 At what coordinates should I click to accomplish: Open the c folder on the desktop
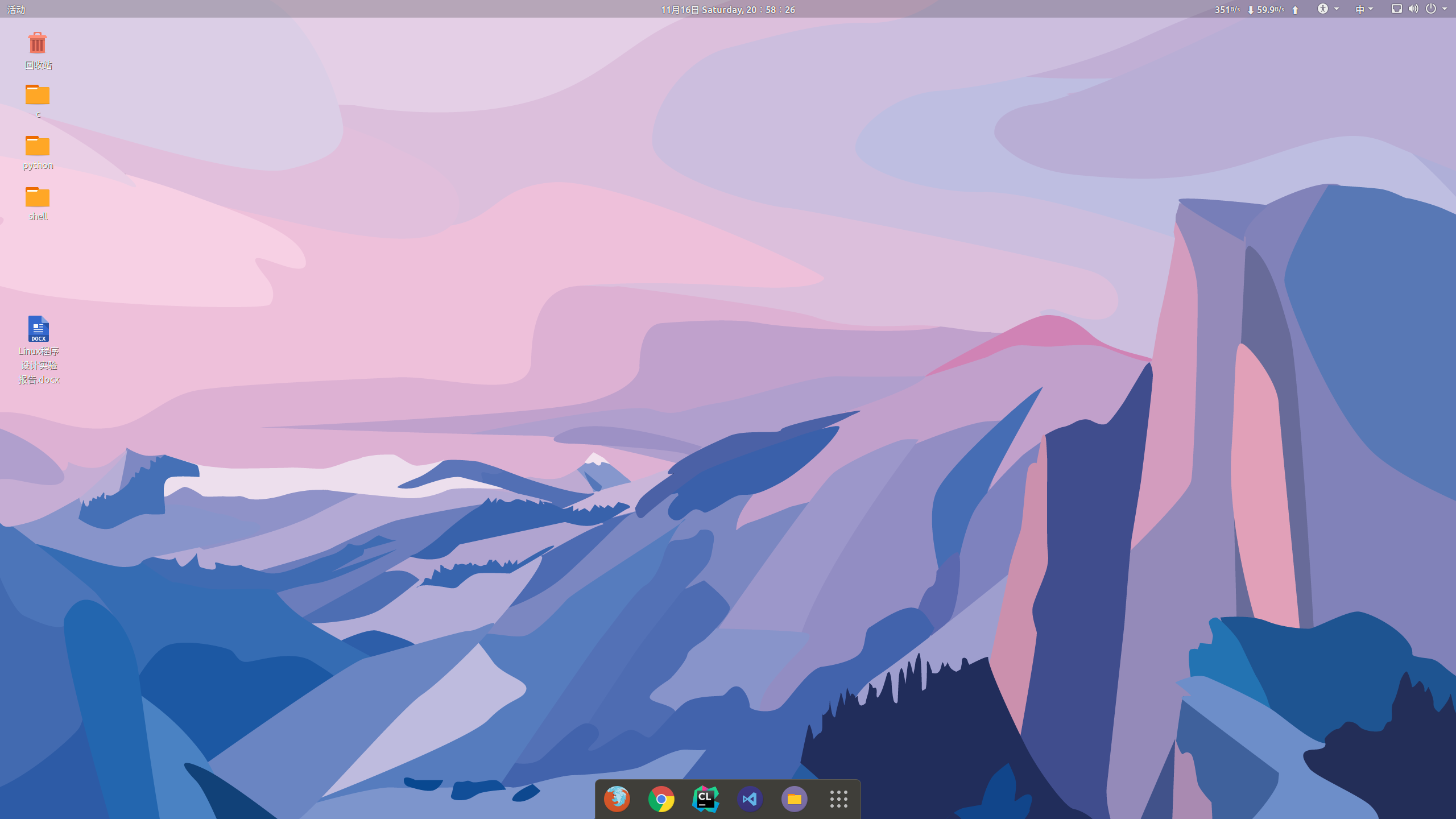click(x=38, y=96)
